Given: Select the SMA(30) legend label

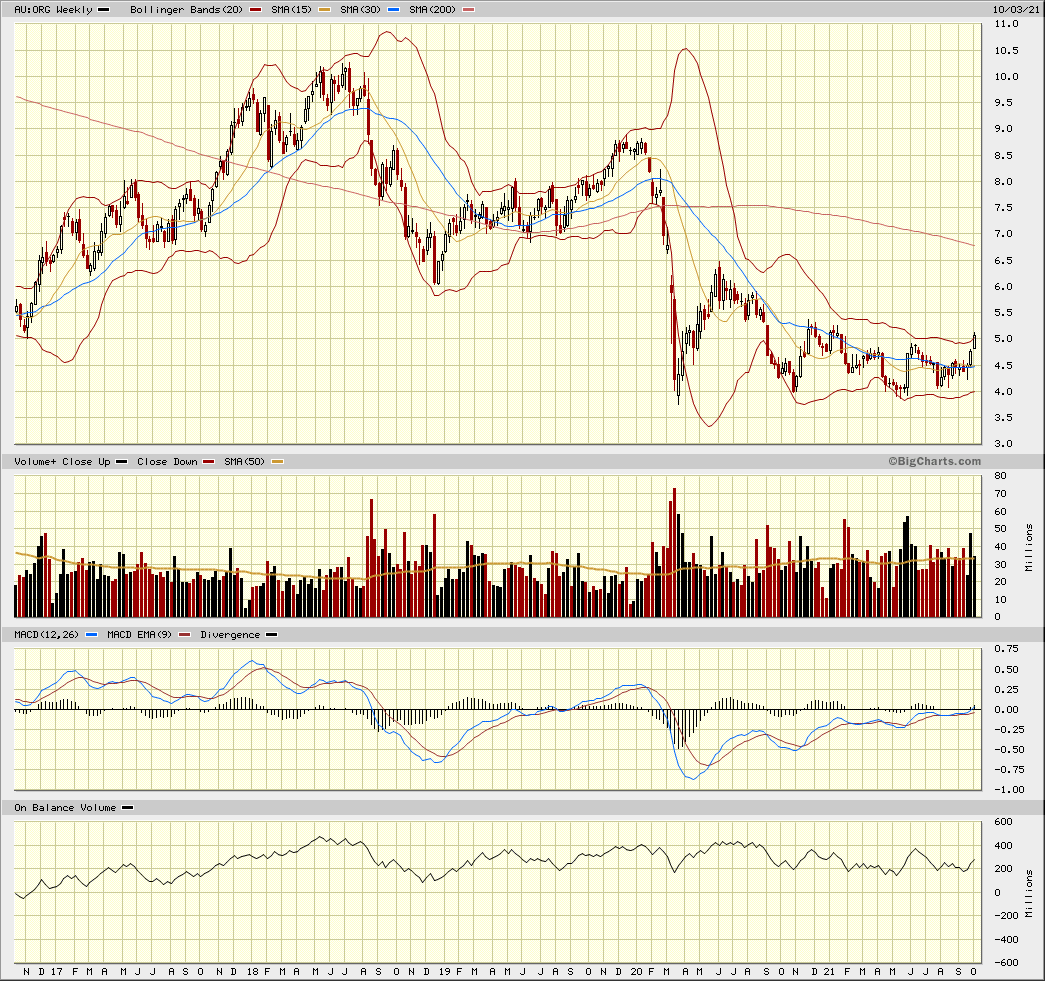Looking at the screenshot, I should pyautogui.click(x=360, y=9).
